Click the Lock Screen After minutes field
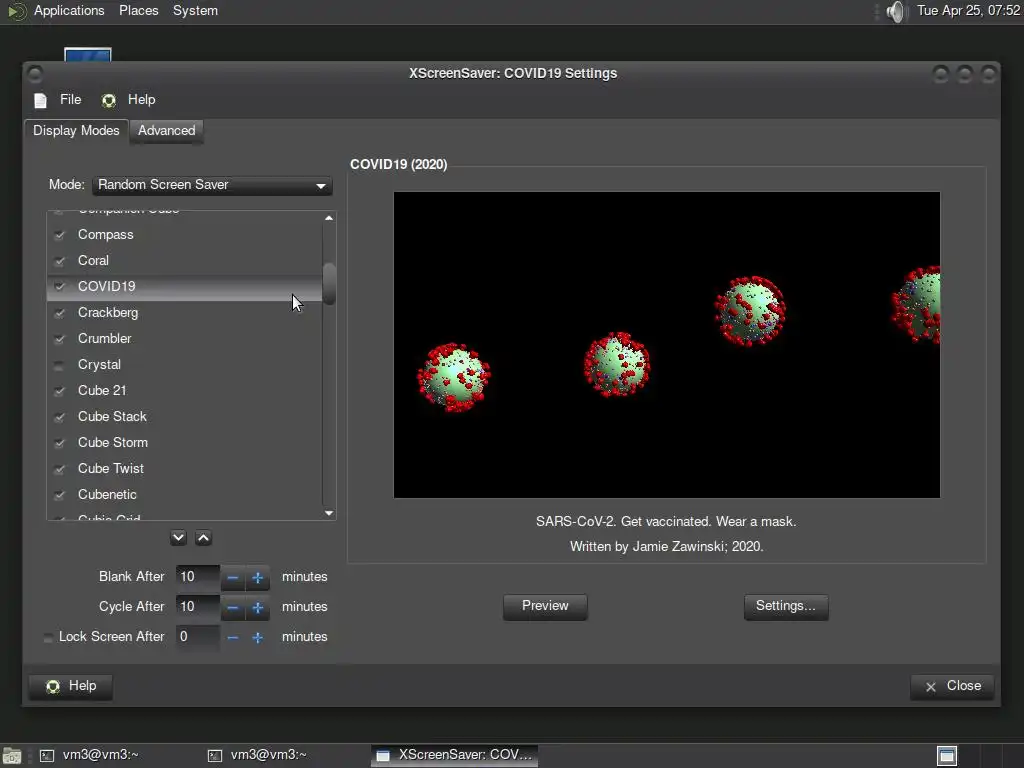 click(x=198, y=637)
